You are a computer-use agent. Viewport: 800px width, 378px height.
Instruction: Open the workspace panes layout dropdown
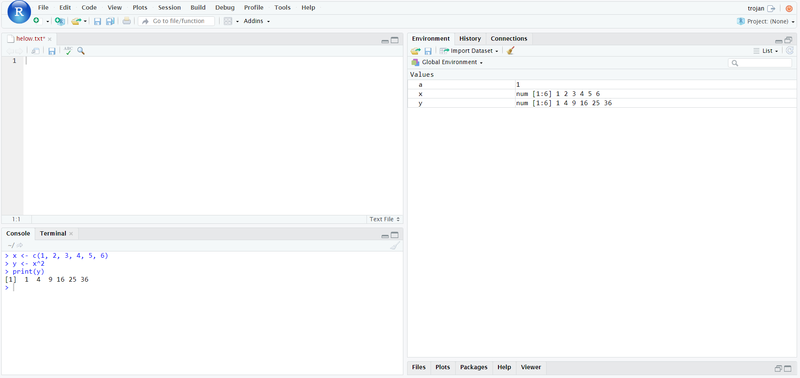(231, 21)
